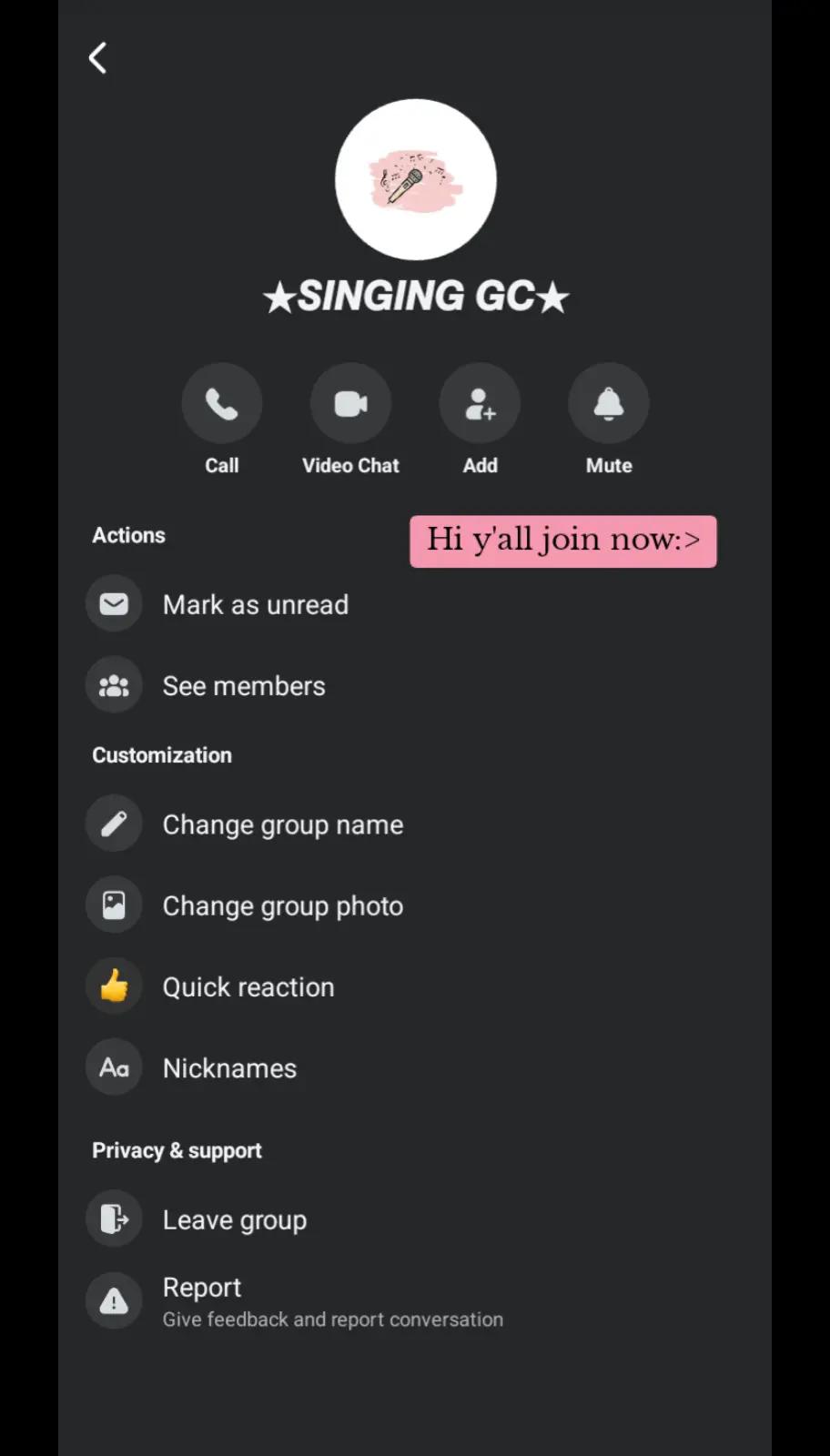The height and width of the screenshot is (1456, 830).
Task: Tap Give feedback and report conversation text
Action: tap(333, 1319)
